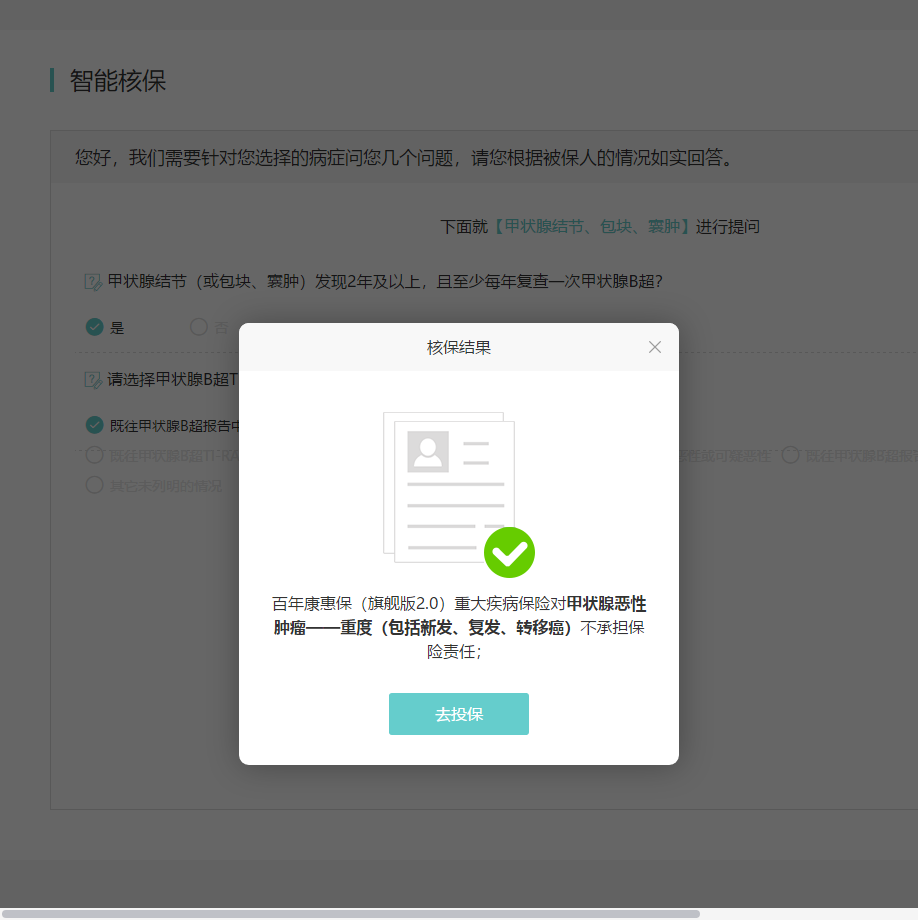
Task: Select the 是 radio option
Action: coord(105,326)
